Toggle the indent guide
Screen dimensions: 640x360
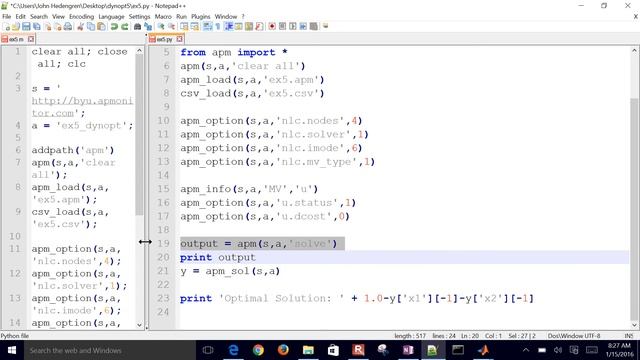(x=229, y=27)
